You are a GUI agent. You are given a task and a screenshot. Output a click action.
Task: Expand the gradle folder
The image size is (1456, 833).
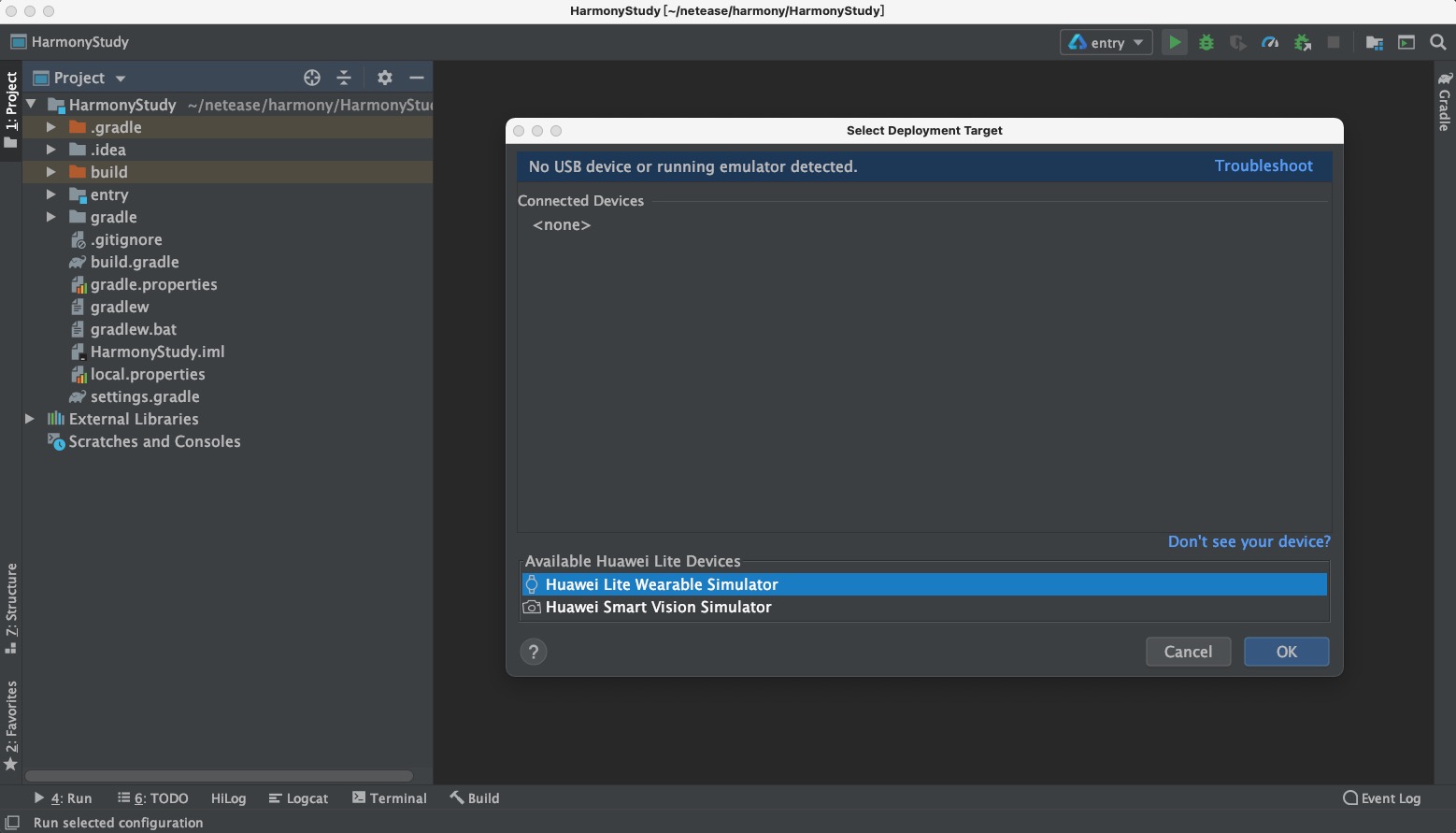pos(51,217)
